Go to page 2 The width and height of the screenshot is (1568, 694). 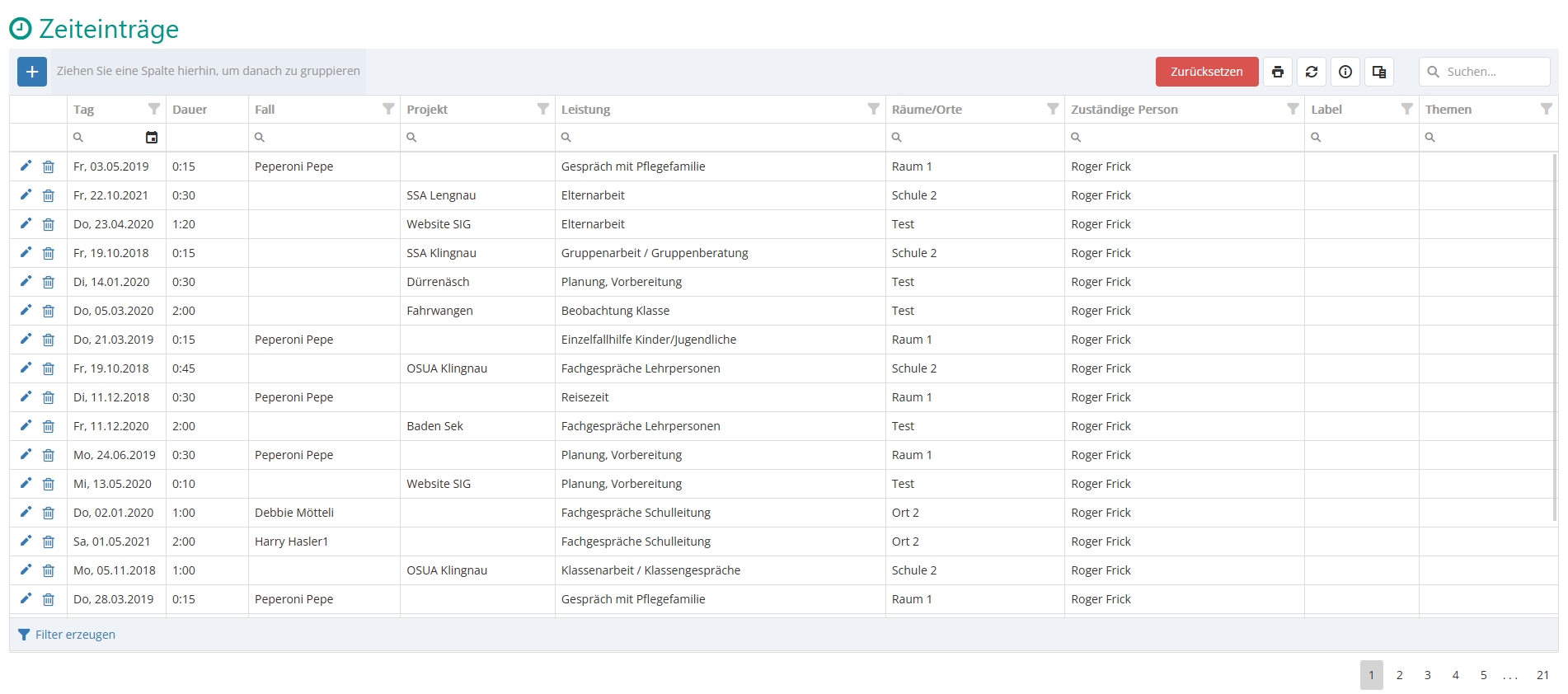(1400, 675)
